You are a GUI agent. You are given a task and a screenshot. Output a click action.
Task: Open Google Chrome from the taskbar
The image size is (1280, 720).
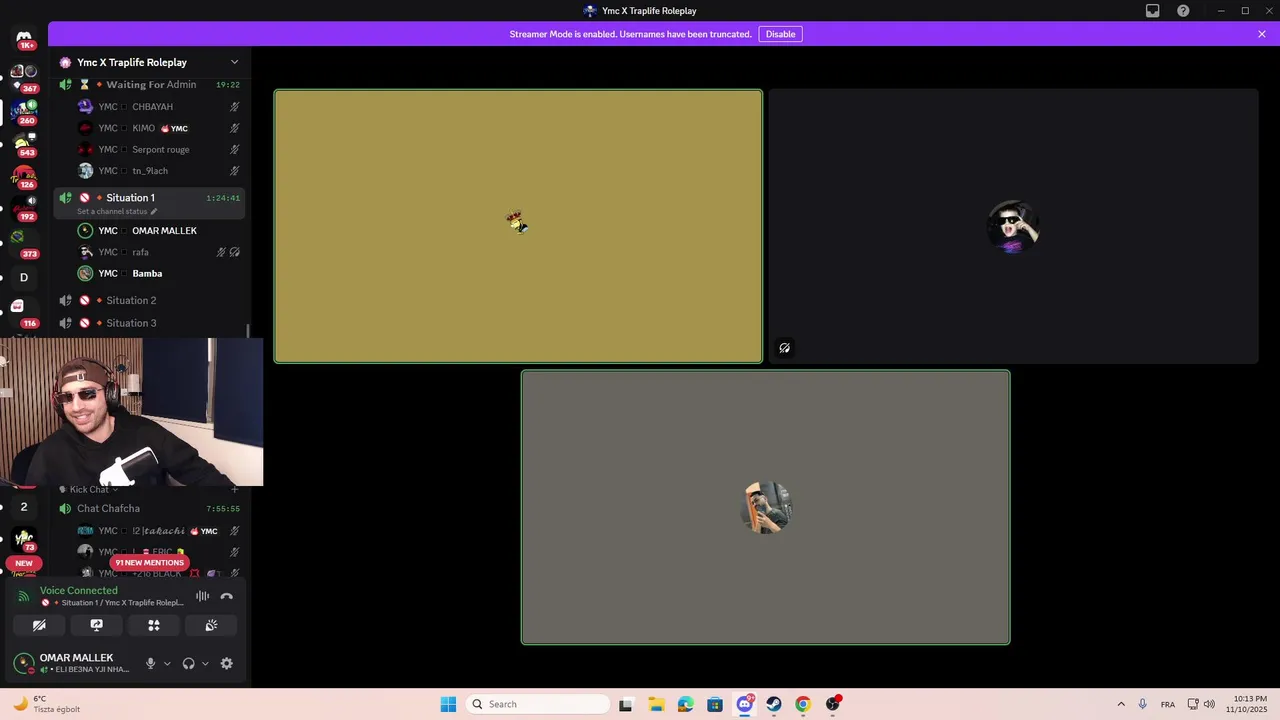tap(803, 704)
